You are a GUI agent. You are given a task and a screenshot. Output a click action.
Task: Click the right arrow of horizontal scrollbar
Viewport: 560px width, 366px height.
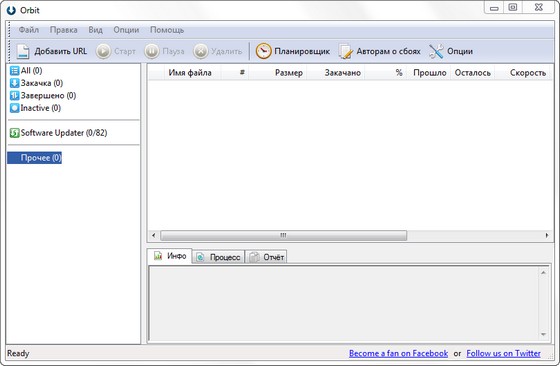tap(547, 235)
